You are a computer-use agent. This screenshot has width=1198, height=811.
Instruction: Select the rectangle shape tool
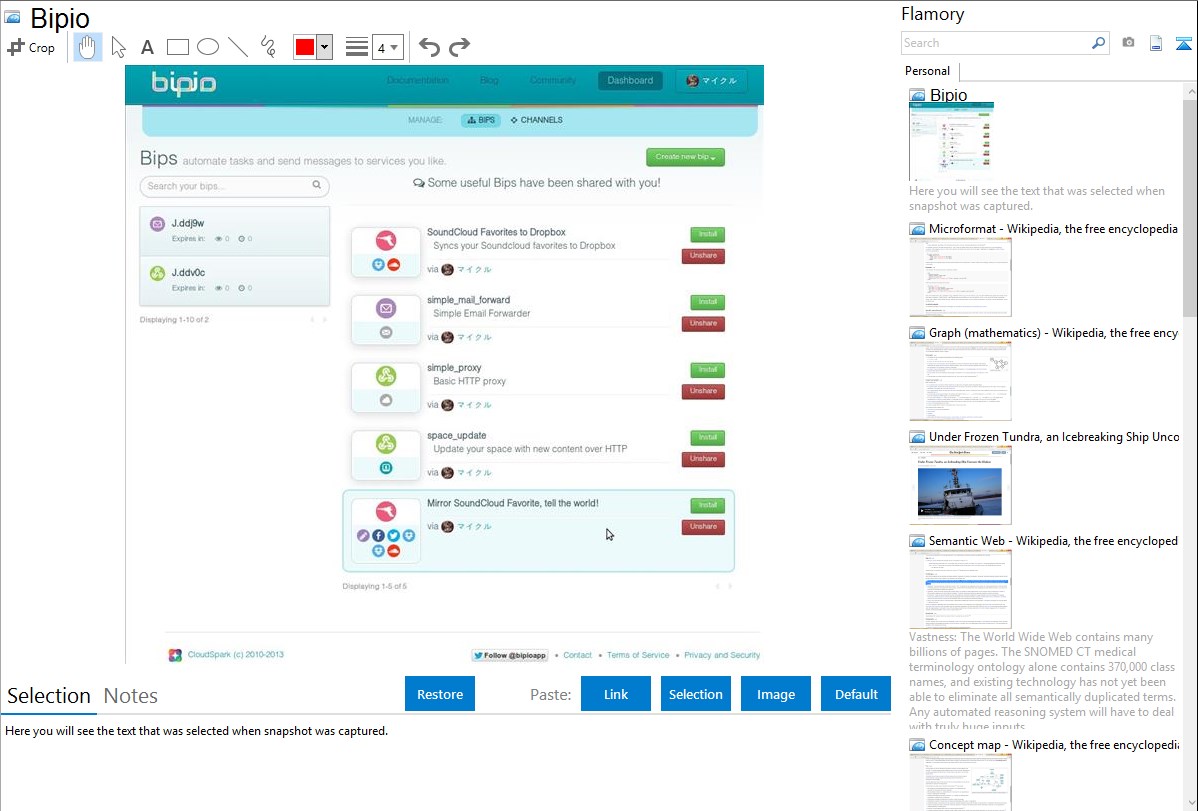[177, 47]
